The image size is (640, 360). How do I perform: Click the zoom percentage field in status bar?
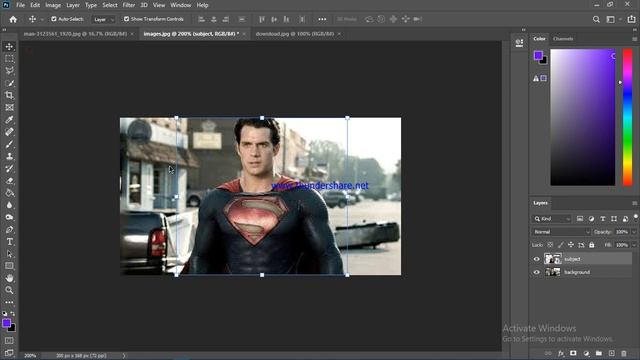(30, 356)
